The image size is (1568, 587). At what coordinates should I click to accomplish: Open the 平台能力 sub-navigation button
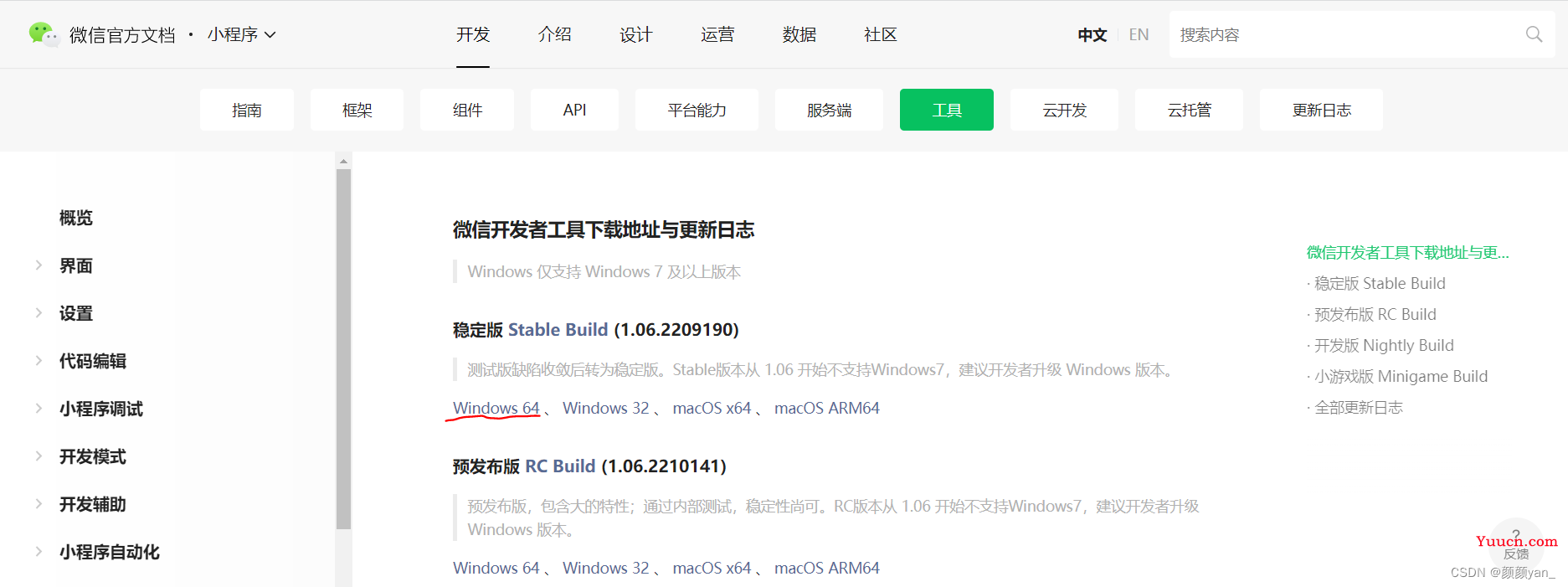(x=697, y=110)
